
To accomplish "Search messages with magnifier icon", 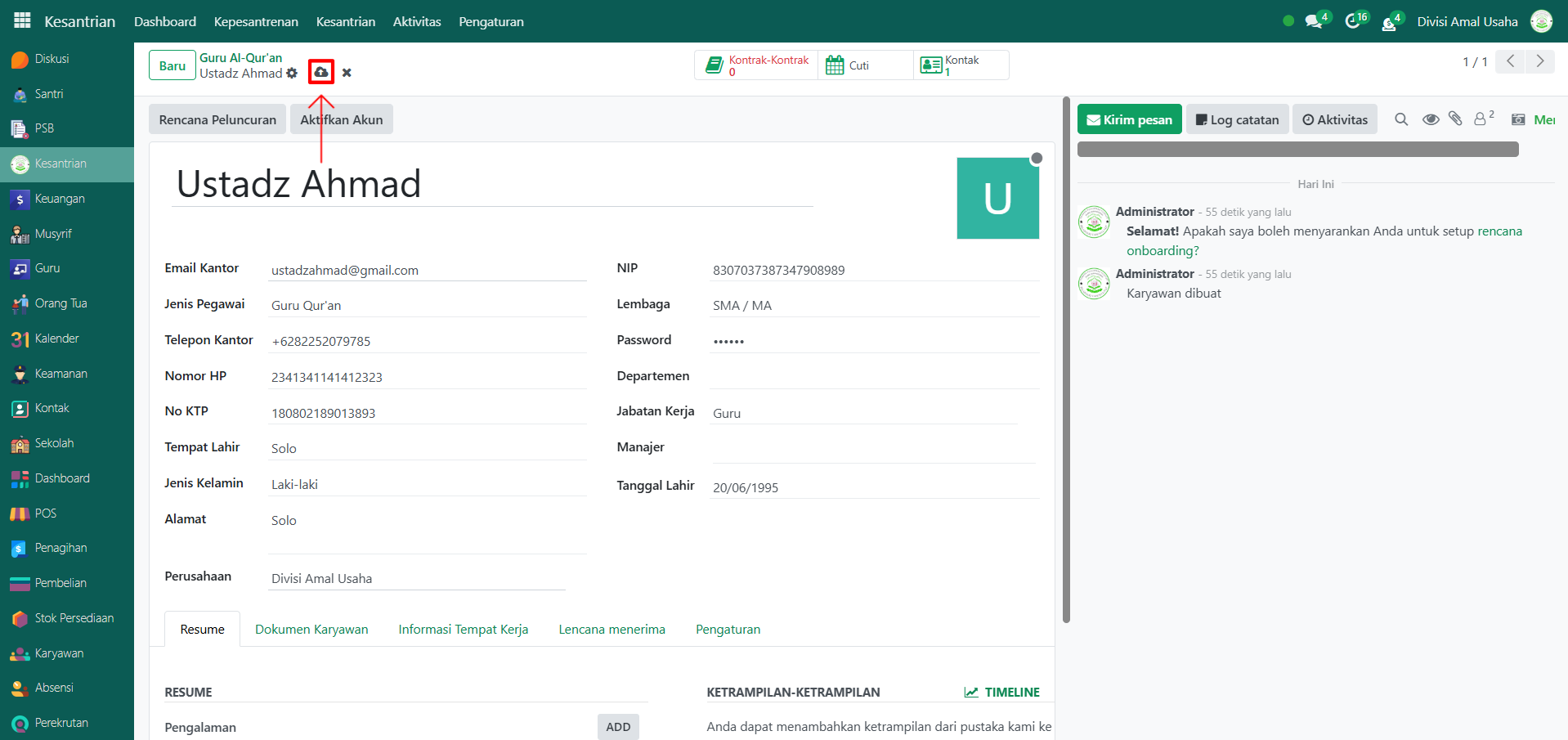I will pos(1401,119).
